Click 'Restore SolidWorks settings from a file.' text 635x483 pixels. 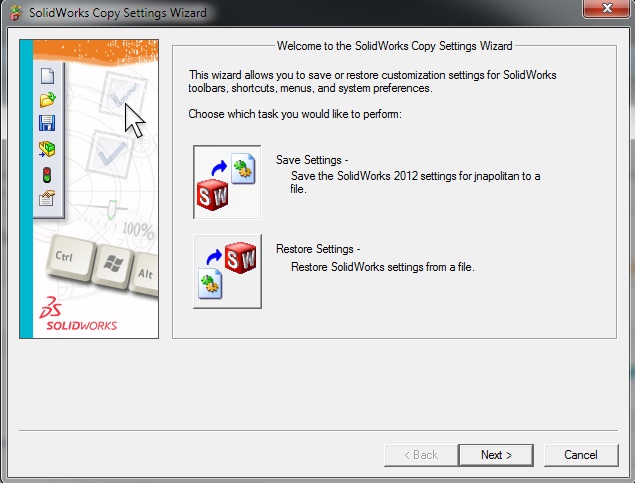click(383, 267)
